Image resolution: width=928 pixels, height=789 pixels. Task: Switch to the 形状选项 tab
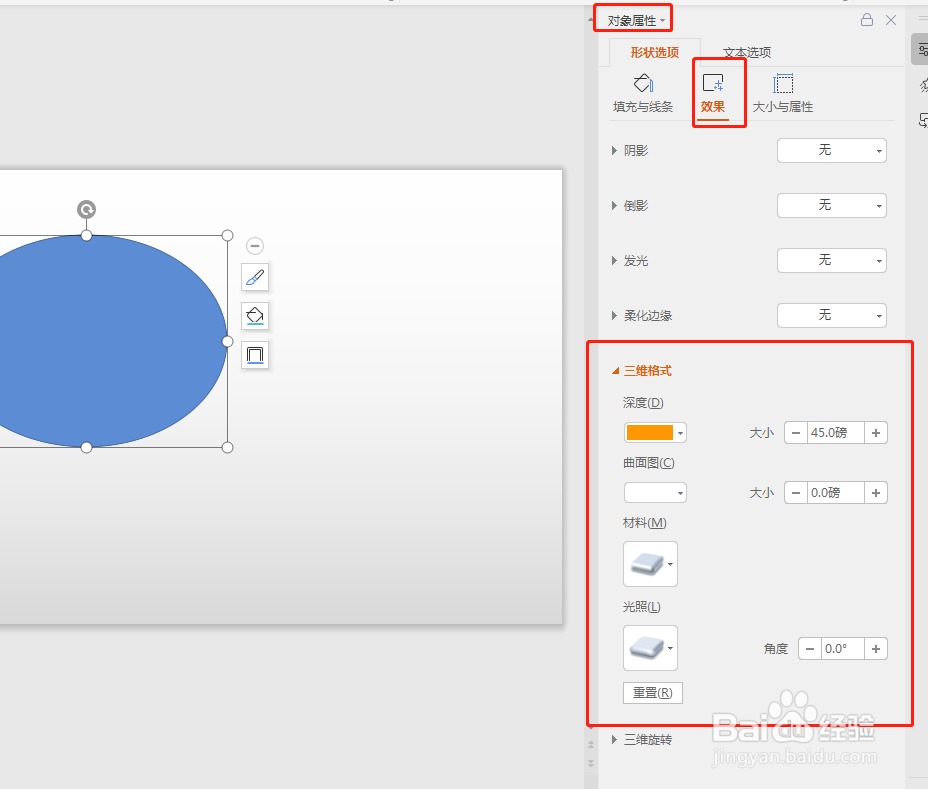pyautogui.click(x=654, y=52)
